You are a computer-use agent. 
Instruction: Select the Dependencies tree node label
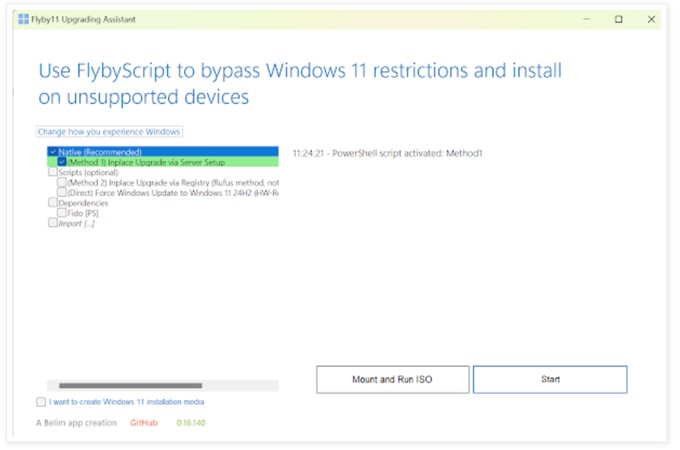coord(83,203)
